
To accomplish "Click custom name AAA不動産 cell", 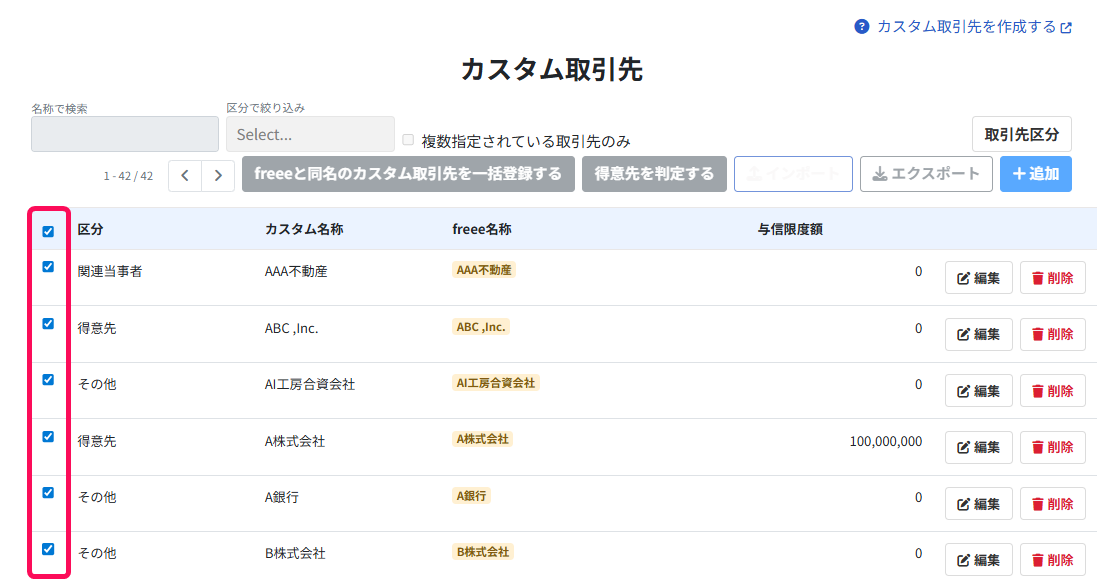I will pos(296,271).
